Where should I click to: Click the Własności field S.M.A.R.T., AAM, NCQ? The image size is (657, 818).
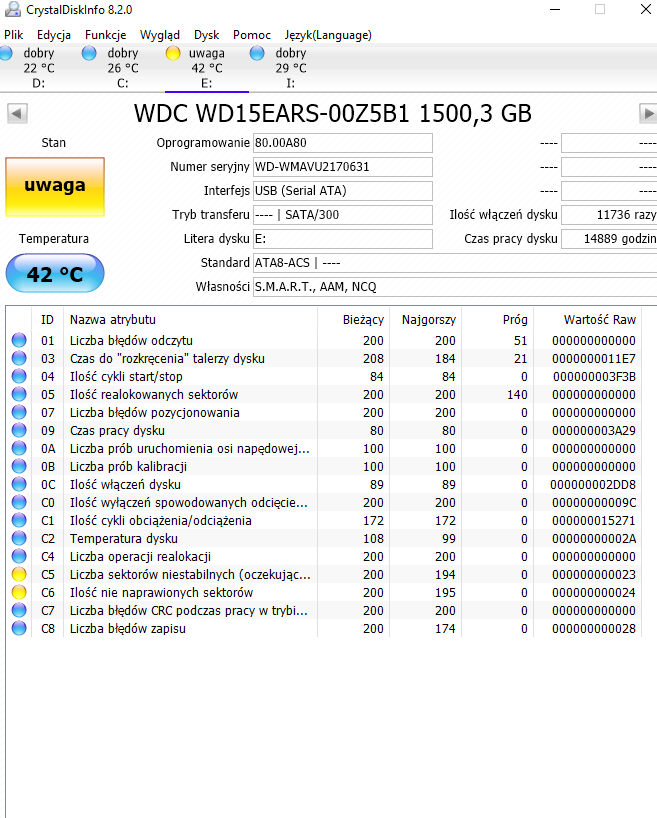(x=455, y=287)
